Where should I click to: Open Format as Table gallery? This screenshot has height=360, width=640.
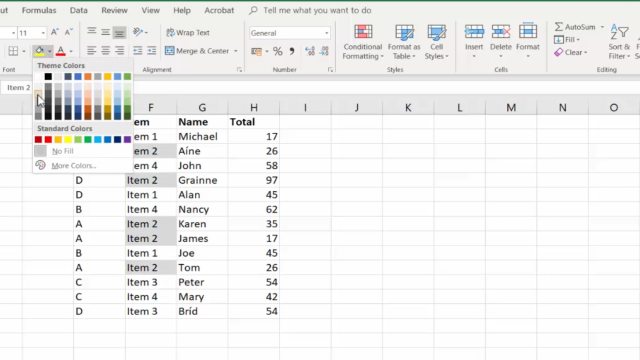click(404, 42)
